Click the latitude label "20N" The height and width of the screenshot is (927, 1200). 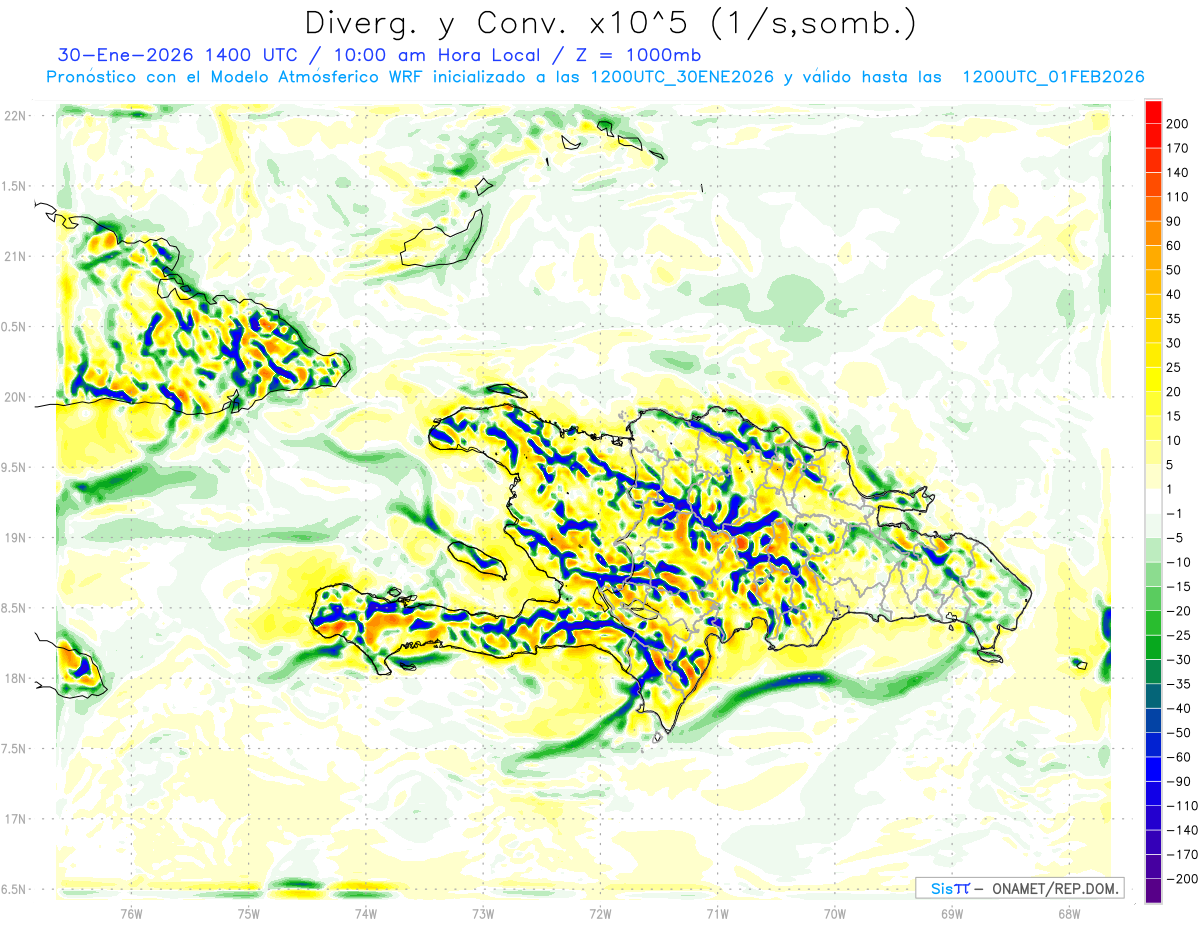(15, 397)
